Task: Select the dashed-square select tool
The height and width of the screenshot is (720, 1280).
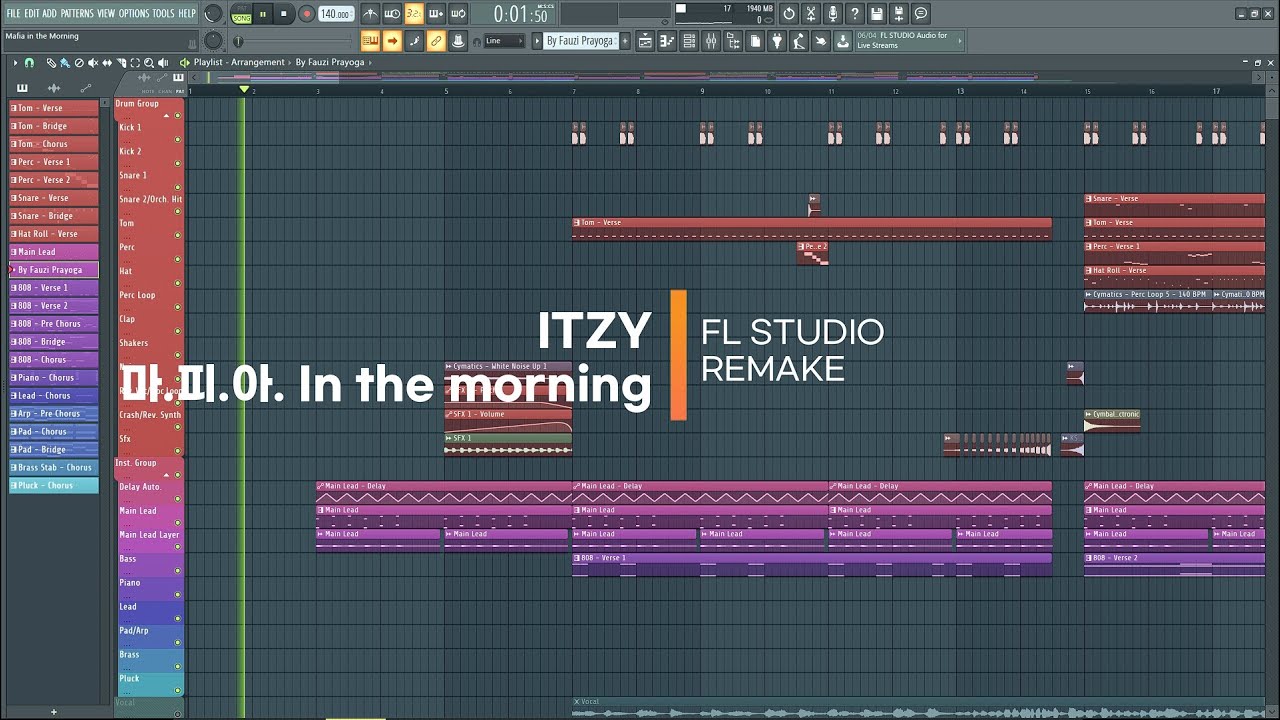Action: click(x=135, y=62)
